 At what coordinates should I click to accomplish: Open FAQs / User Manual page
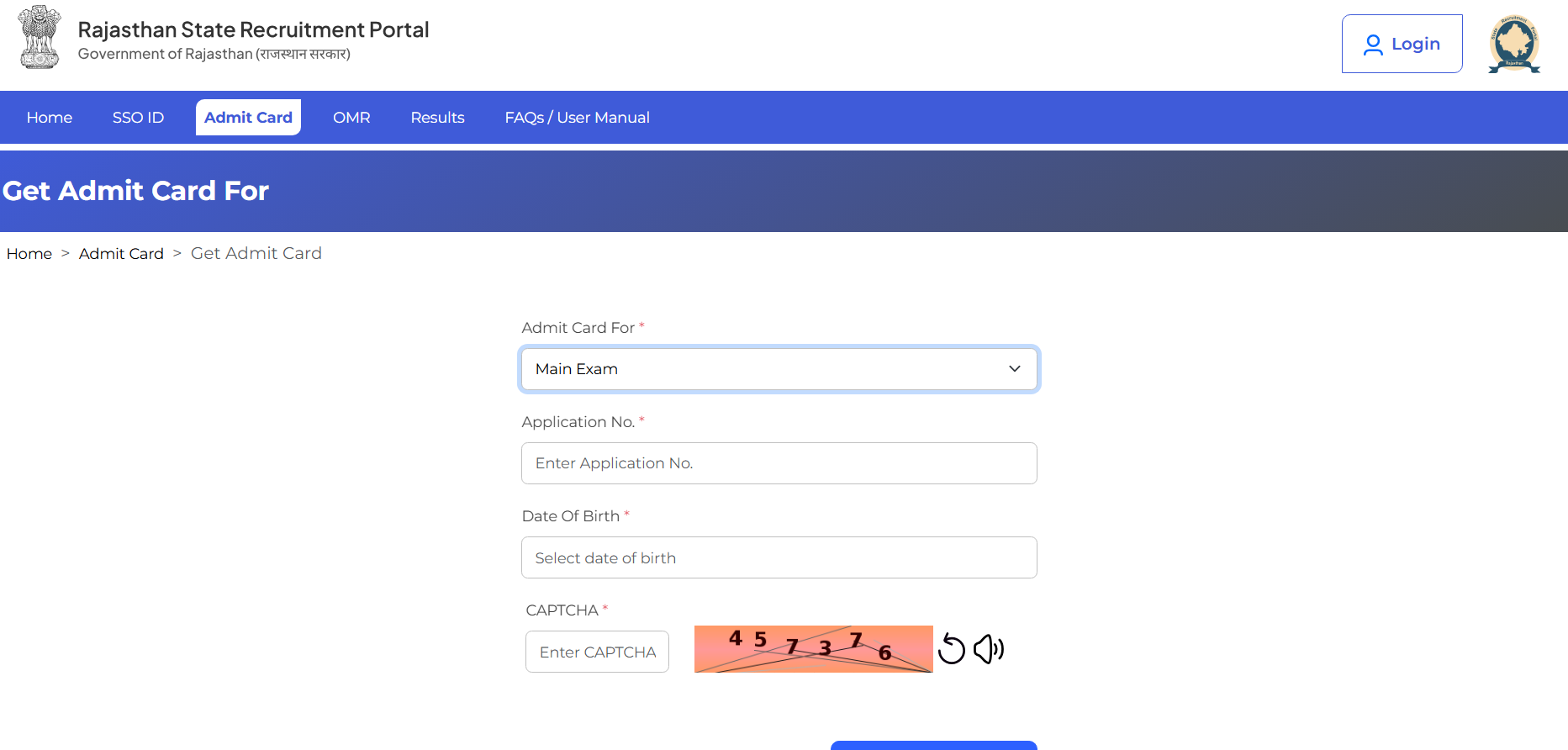click(577, 118)
